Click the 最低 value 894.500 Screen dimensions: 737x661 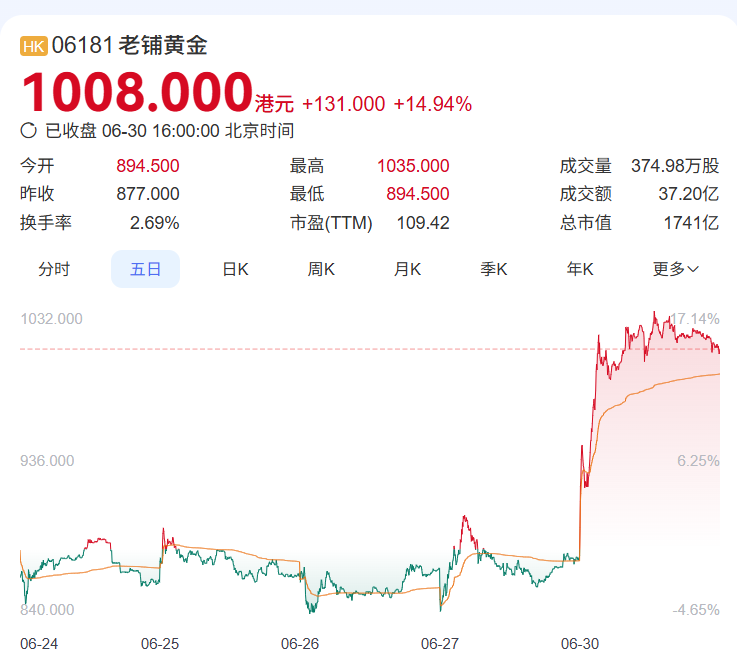click(417, 194)
